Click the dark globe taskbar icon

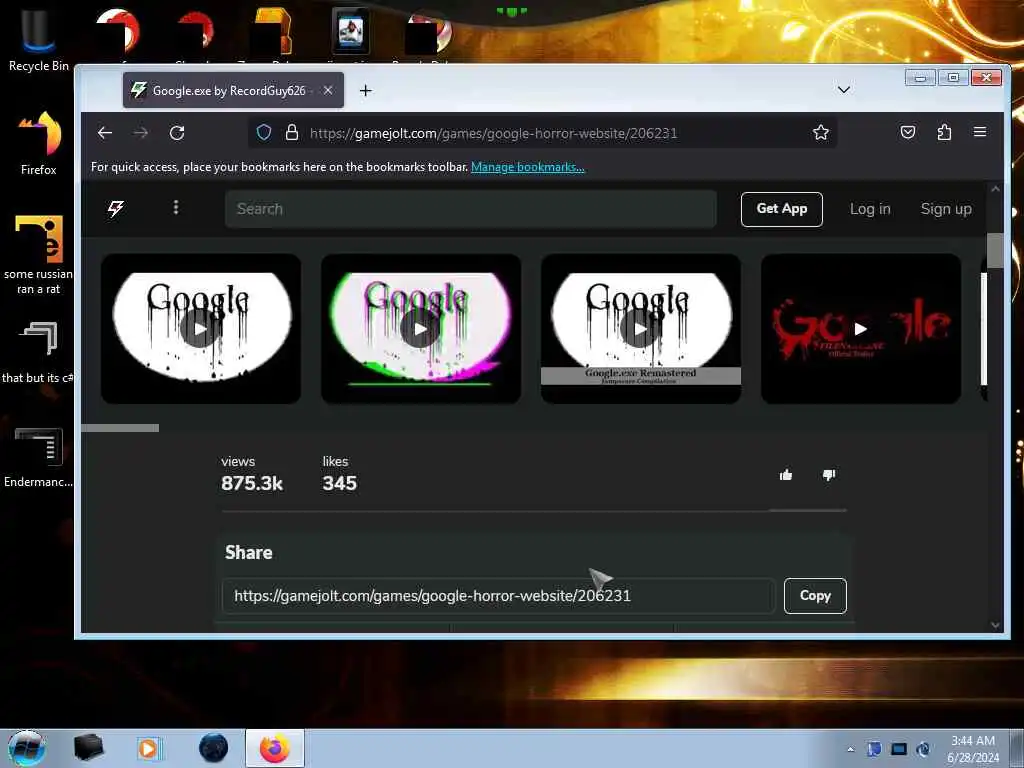(x=214, y=748)
